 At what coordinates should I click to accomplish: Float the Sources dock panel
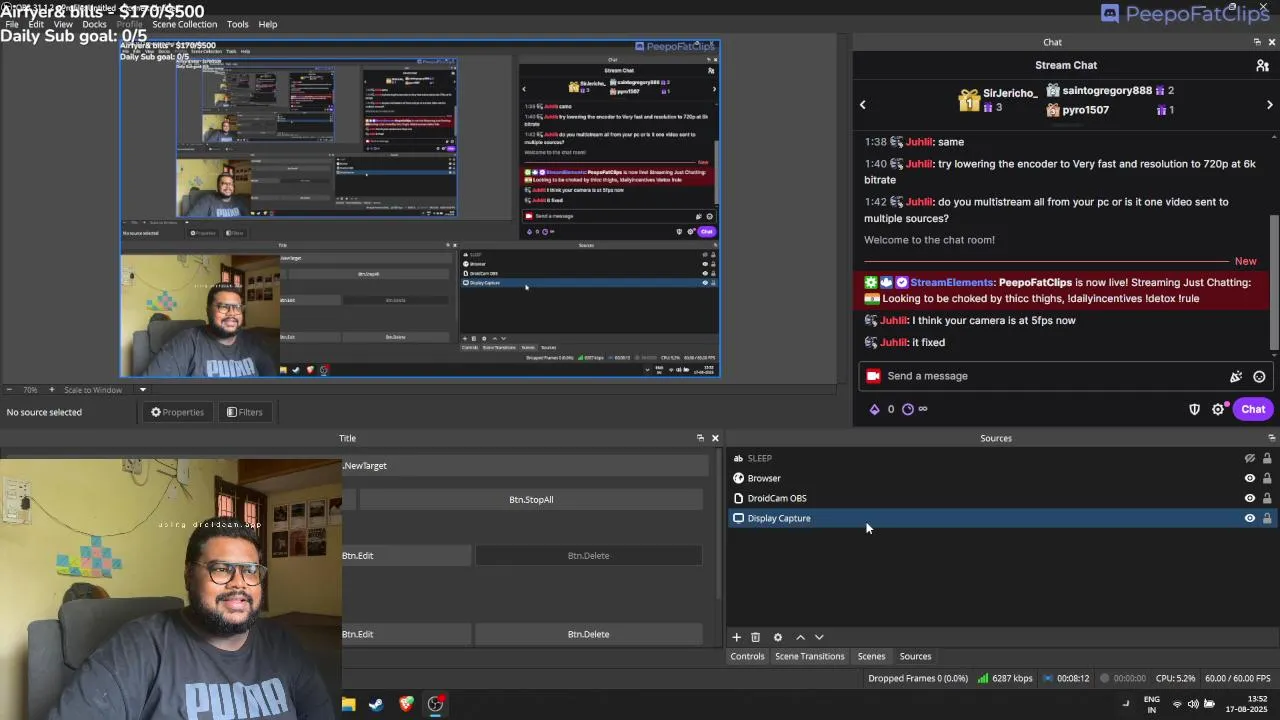[x=1271, y=438]
